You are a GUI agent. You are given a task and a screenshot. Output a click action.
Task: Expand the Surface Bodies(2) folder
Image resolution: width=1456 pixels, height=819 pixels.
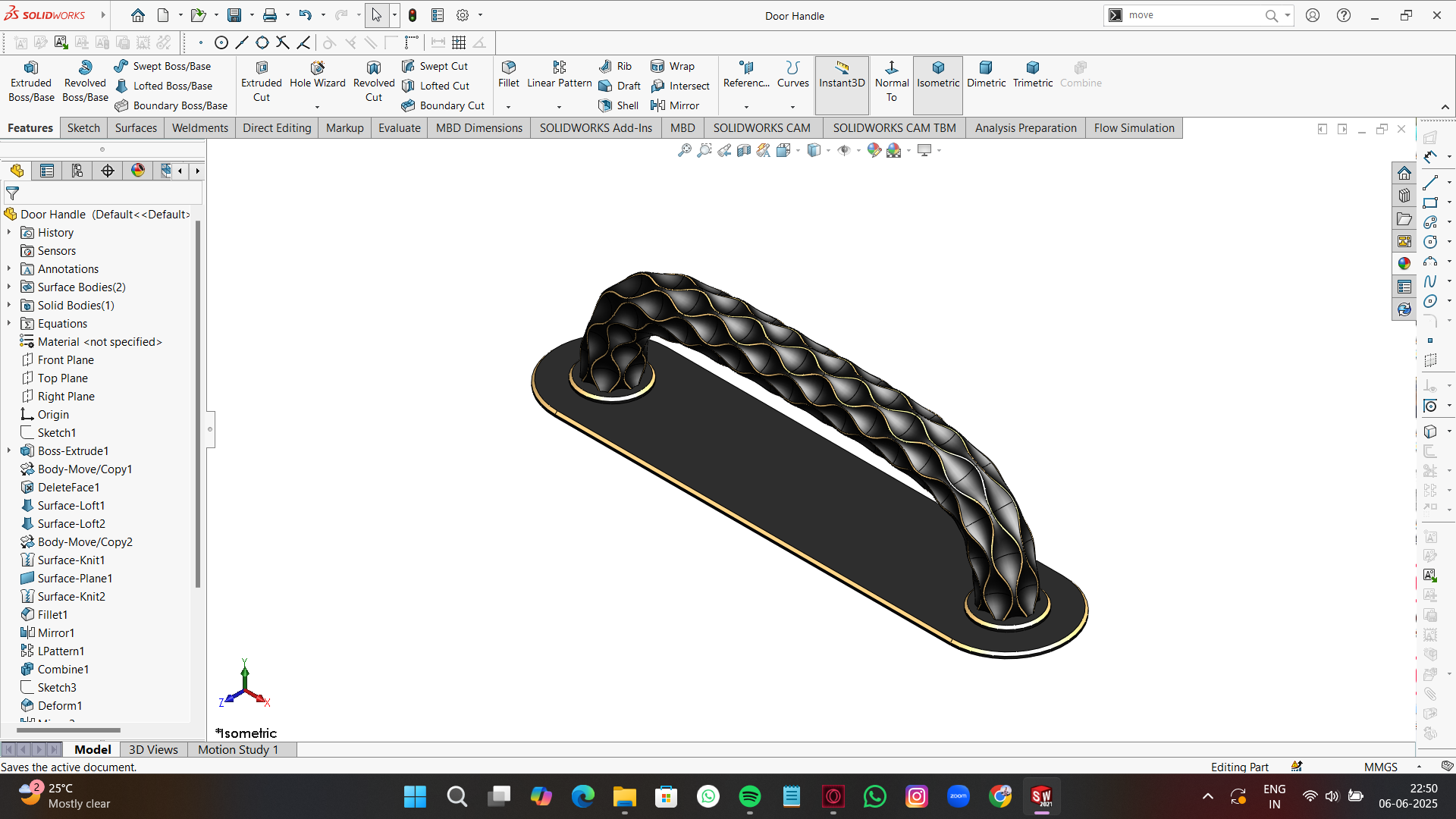point(9,287)
